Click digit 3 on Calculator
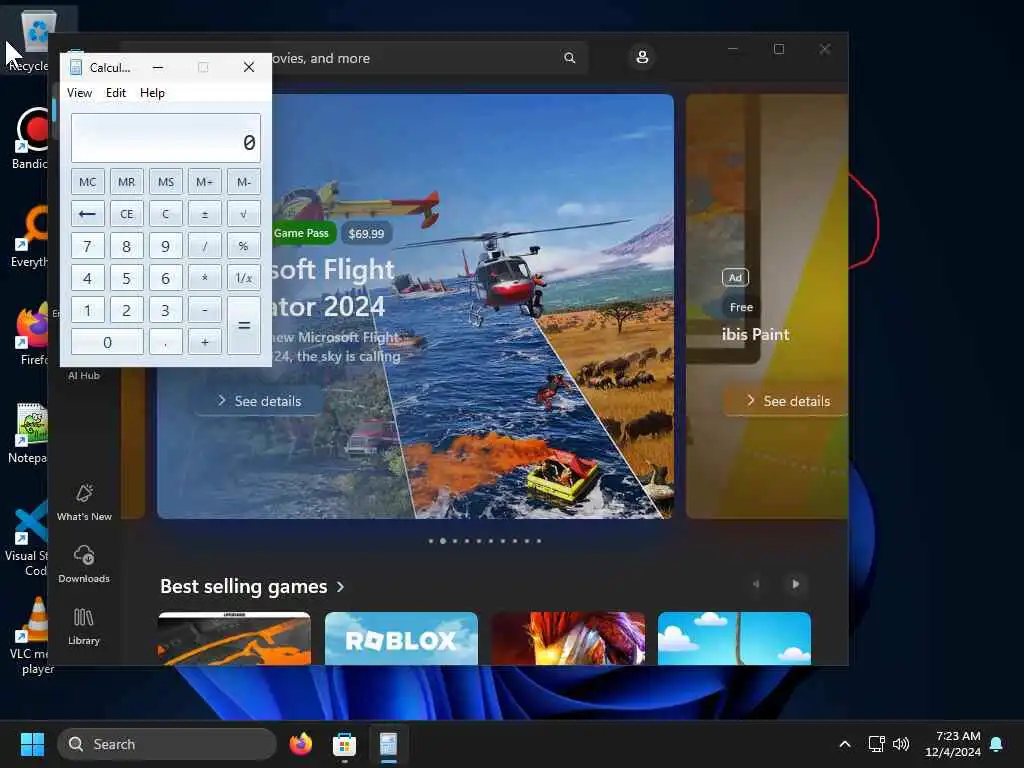The height and width of the screenshot is (768, 1024). click(166, 310)
